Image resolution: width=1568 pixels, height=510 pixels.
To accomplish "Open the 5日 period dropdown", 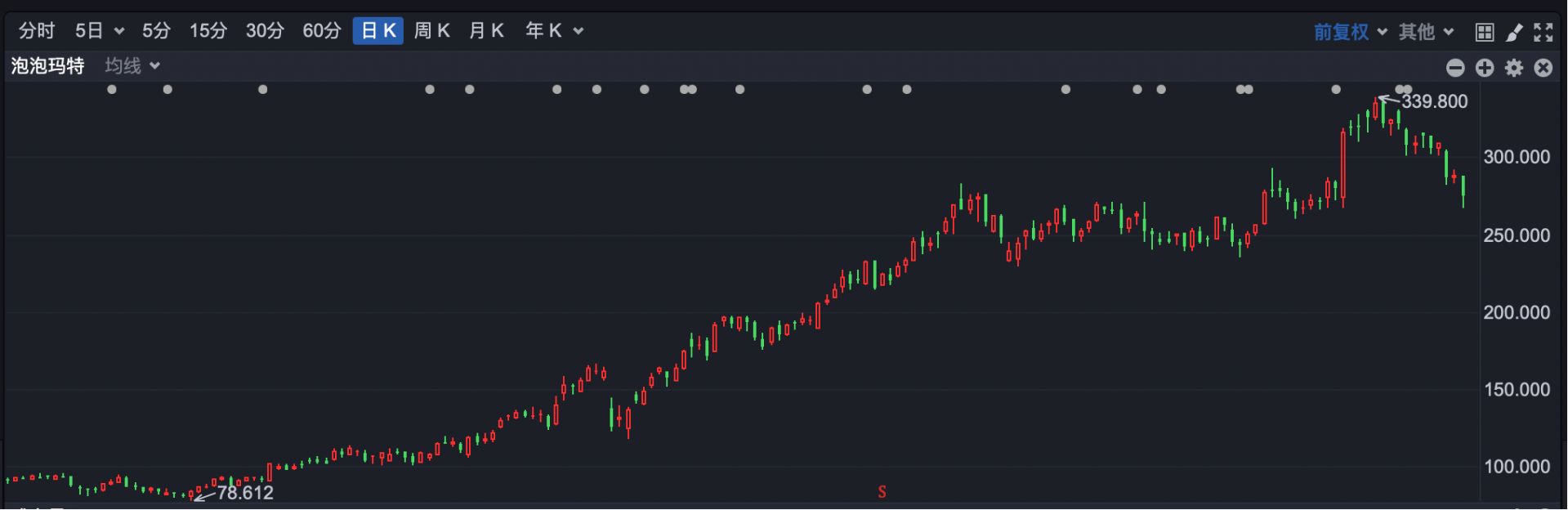I will pos(99,31).
